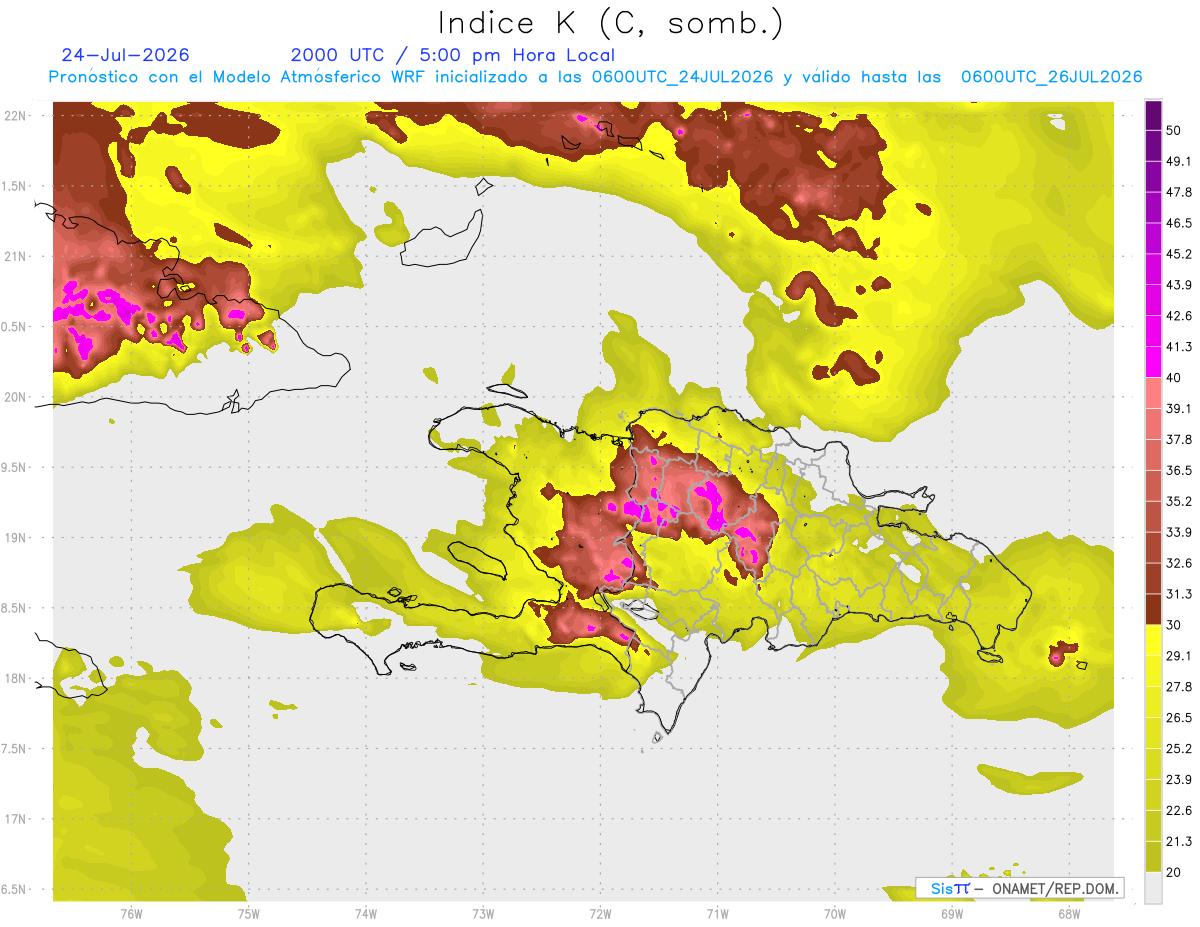Select the colorbar value 47.8
This screenshot has height=927, width=1200.
1179,192
